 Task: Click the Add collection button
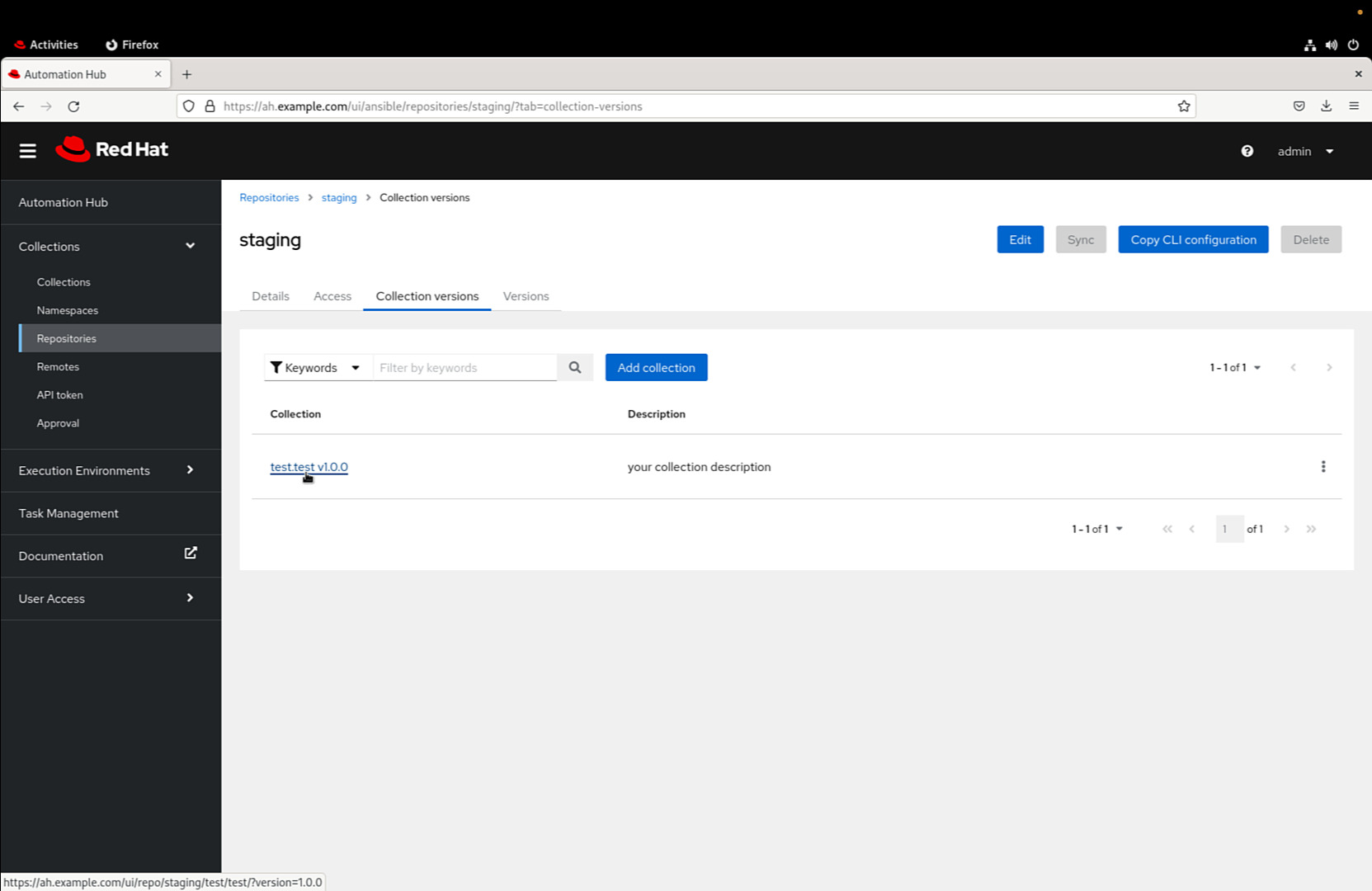[656, 367]
